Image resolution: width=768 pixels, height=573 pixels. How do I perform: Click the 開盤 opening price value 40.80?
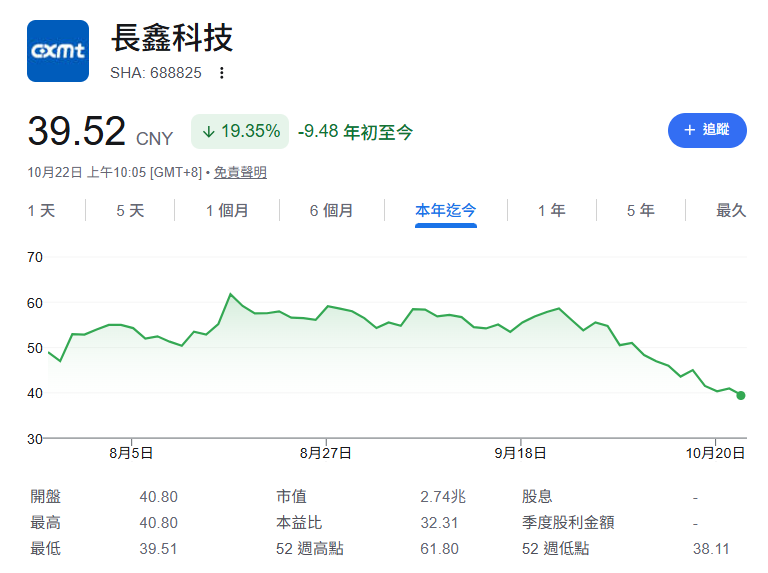158,497
